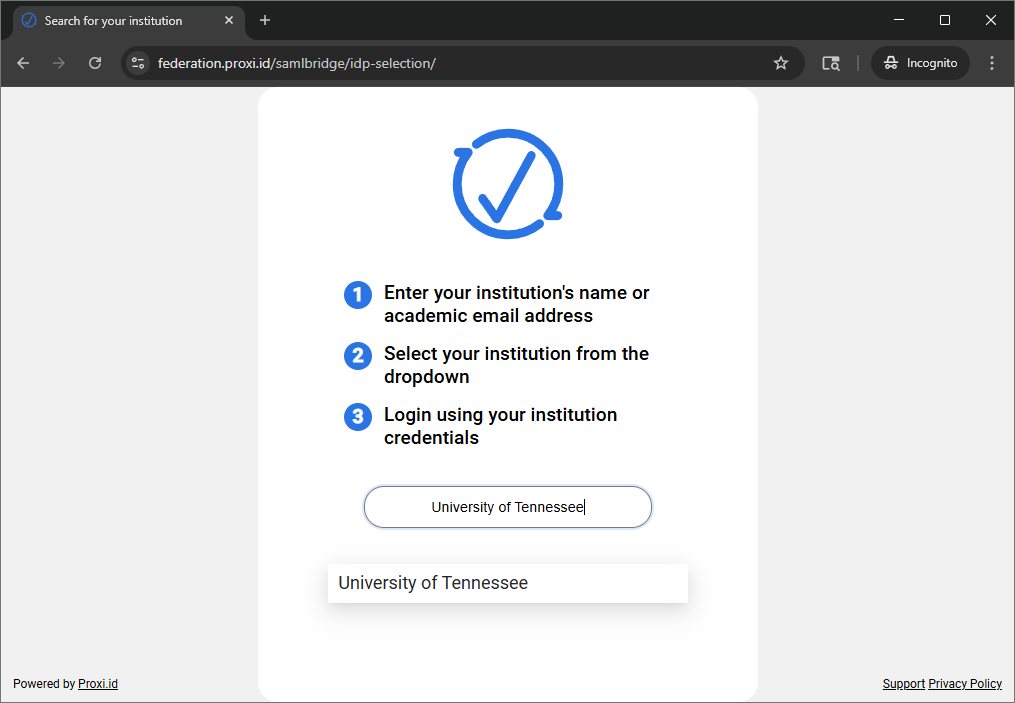
Task: Open a new tab with plus button
Action: 265,20
